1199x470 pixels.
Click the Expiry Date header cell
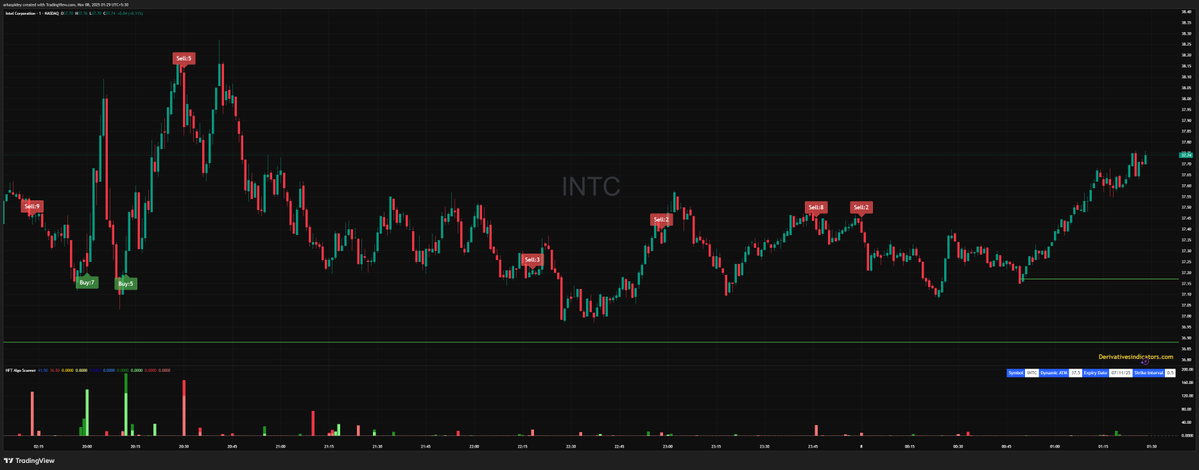[x=1096, y=373]
